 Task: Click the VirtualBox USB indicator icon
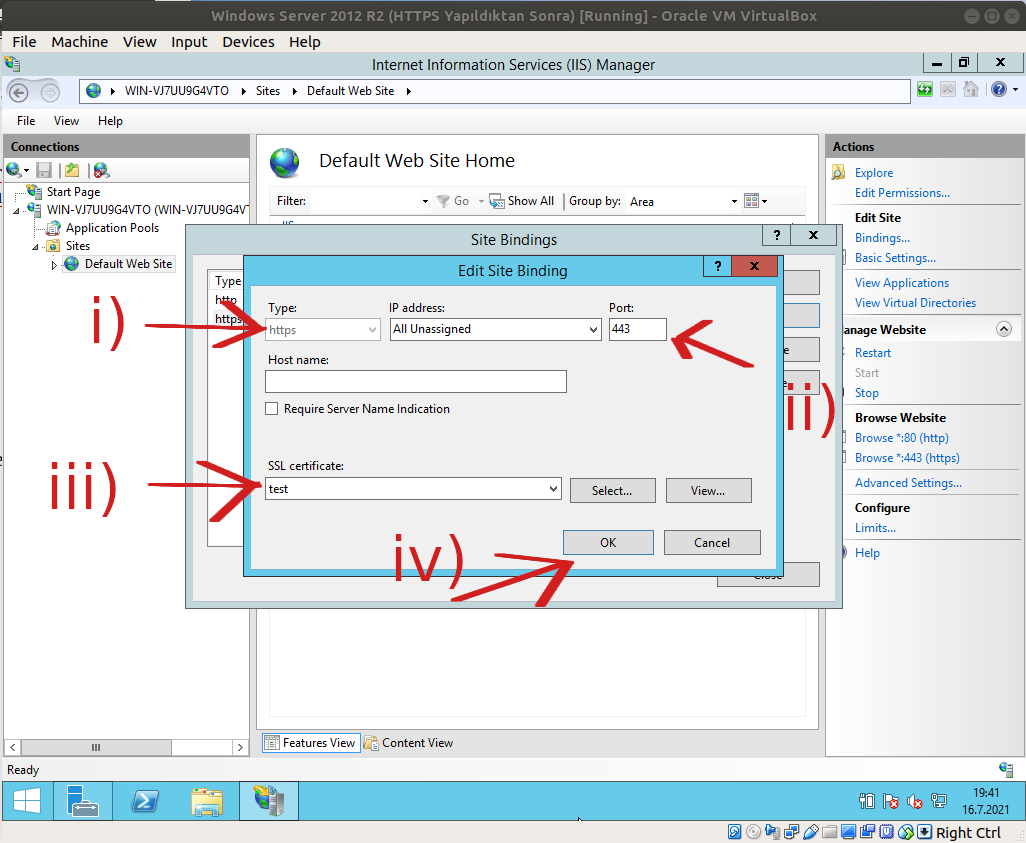click(811, 832)
